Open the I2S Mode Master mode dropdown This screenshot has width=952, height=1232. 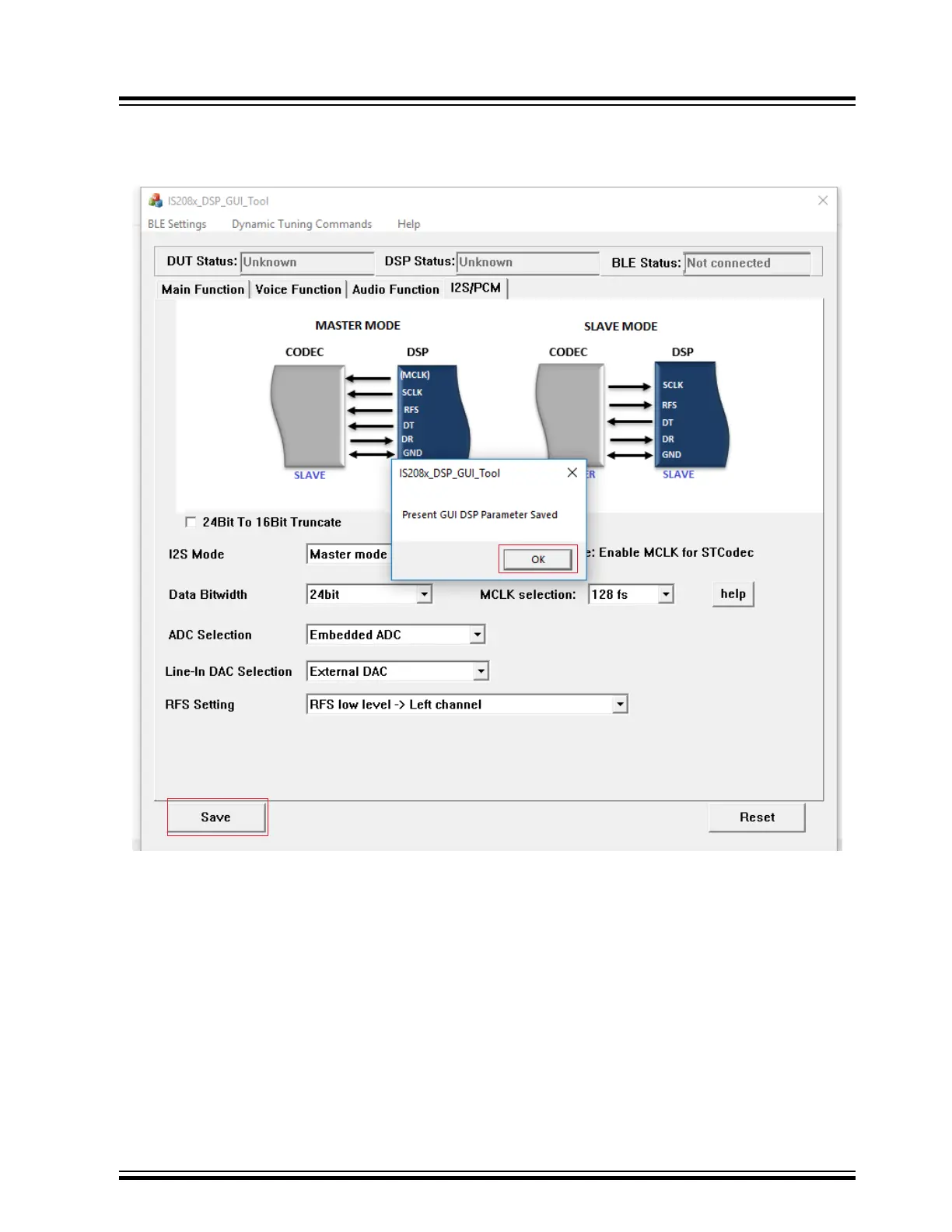[x=348, y=554]
